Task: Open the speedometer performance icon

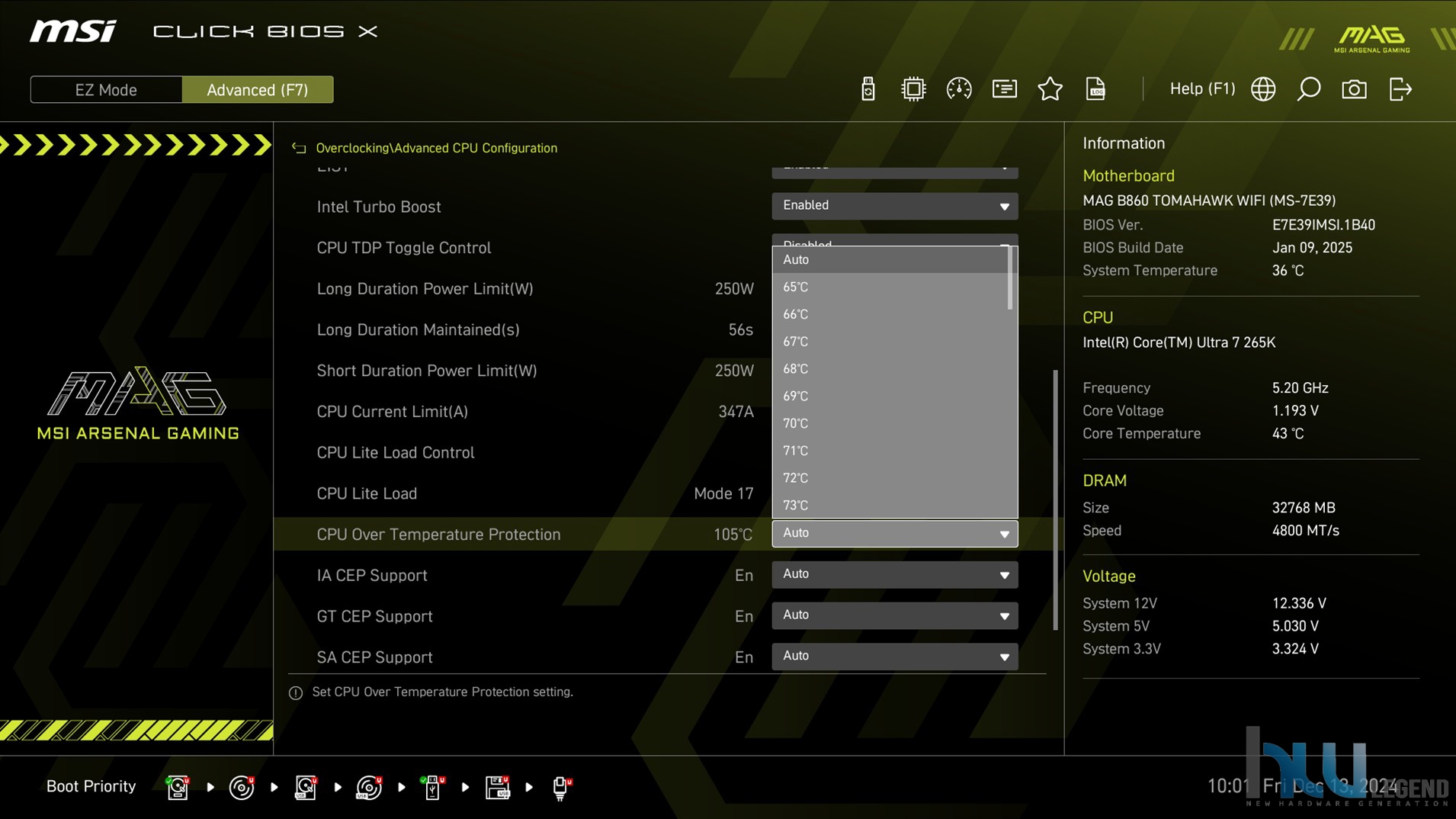Action: pos(959,89)
